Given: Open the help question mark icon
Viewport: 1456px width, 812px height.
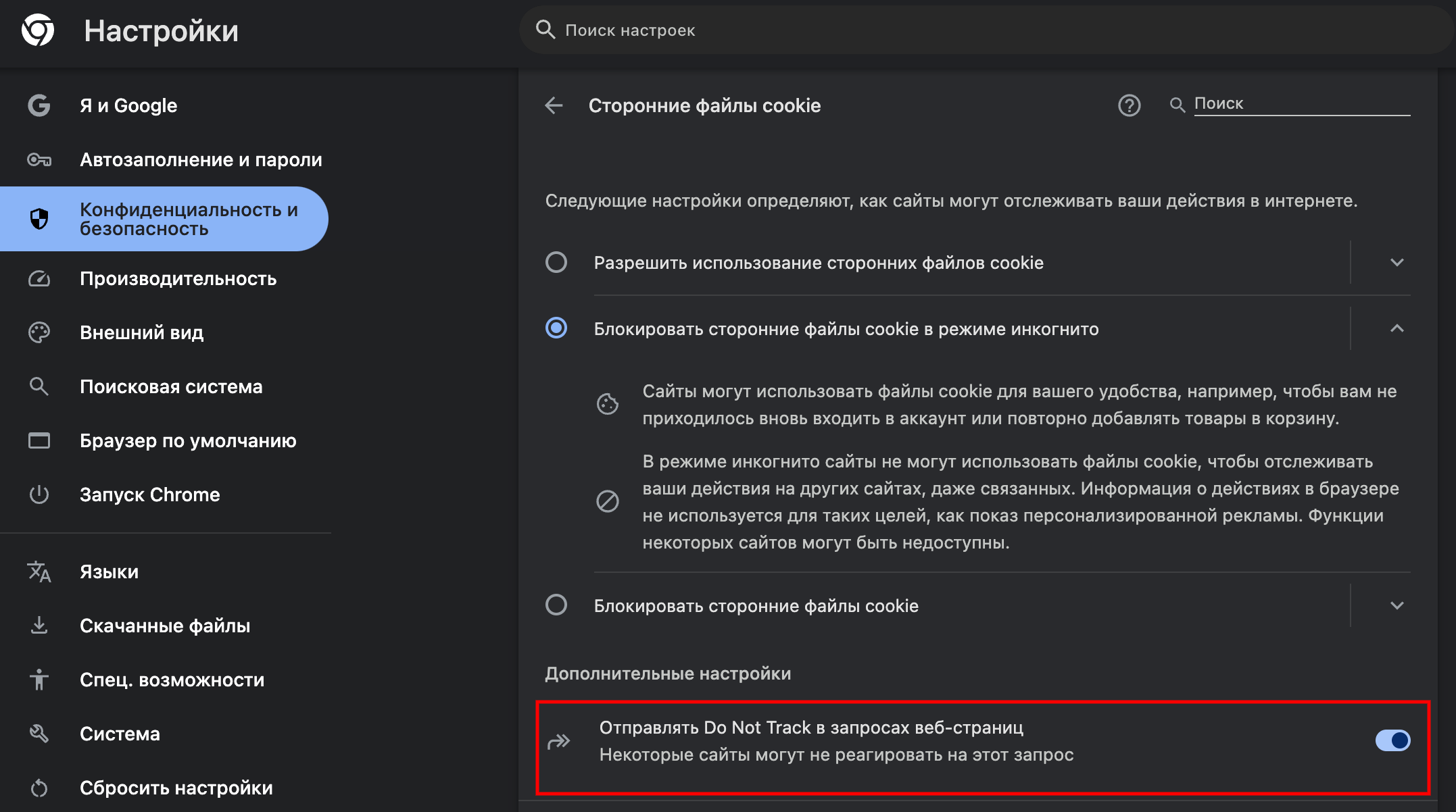Looking at the screenshot, I should (1129, 105).
